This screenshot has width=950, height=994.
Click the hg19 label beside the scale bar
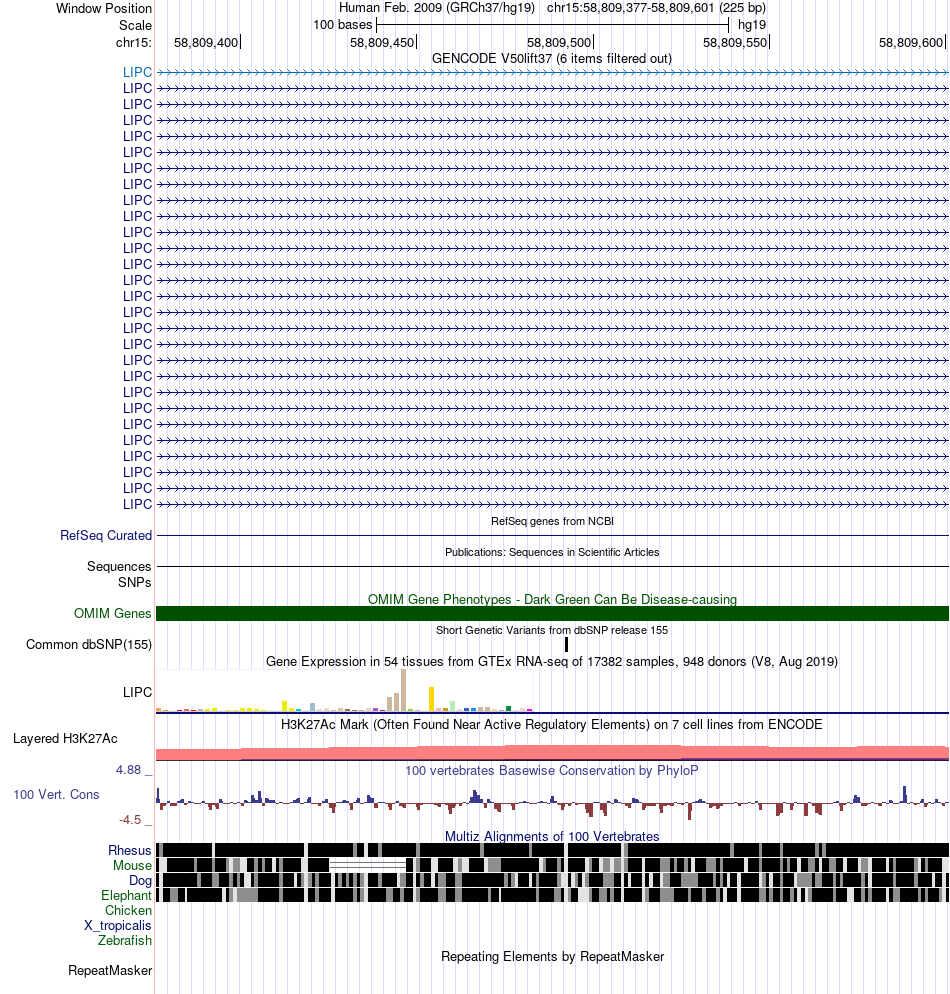pyautogui.click(x=752, y=25)
